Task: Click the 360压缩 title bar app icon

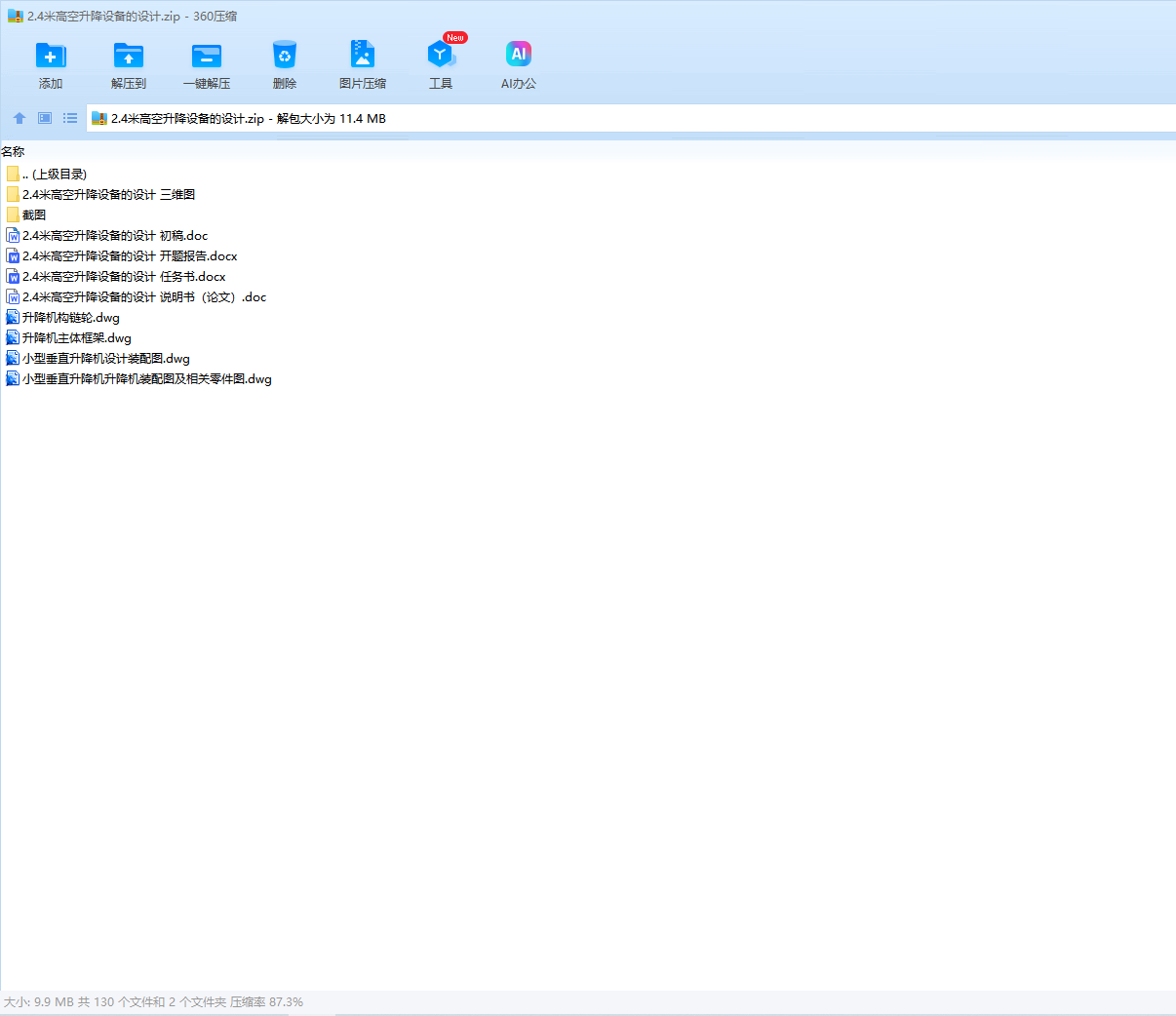Action: coord(15,17)
